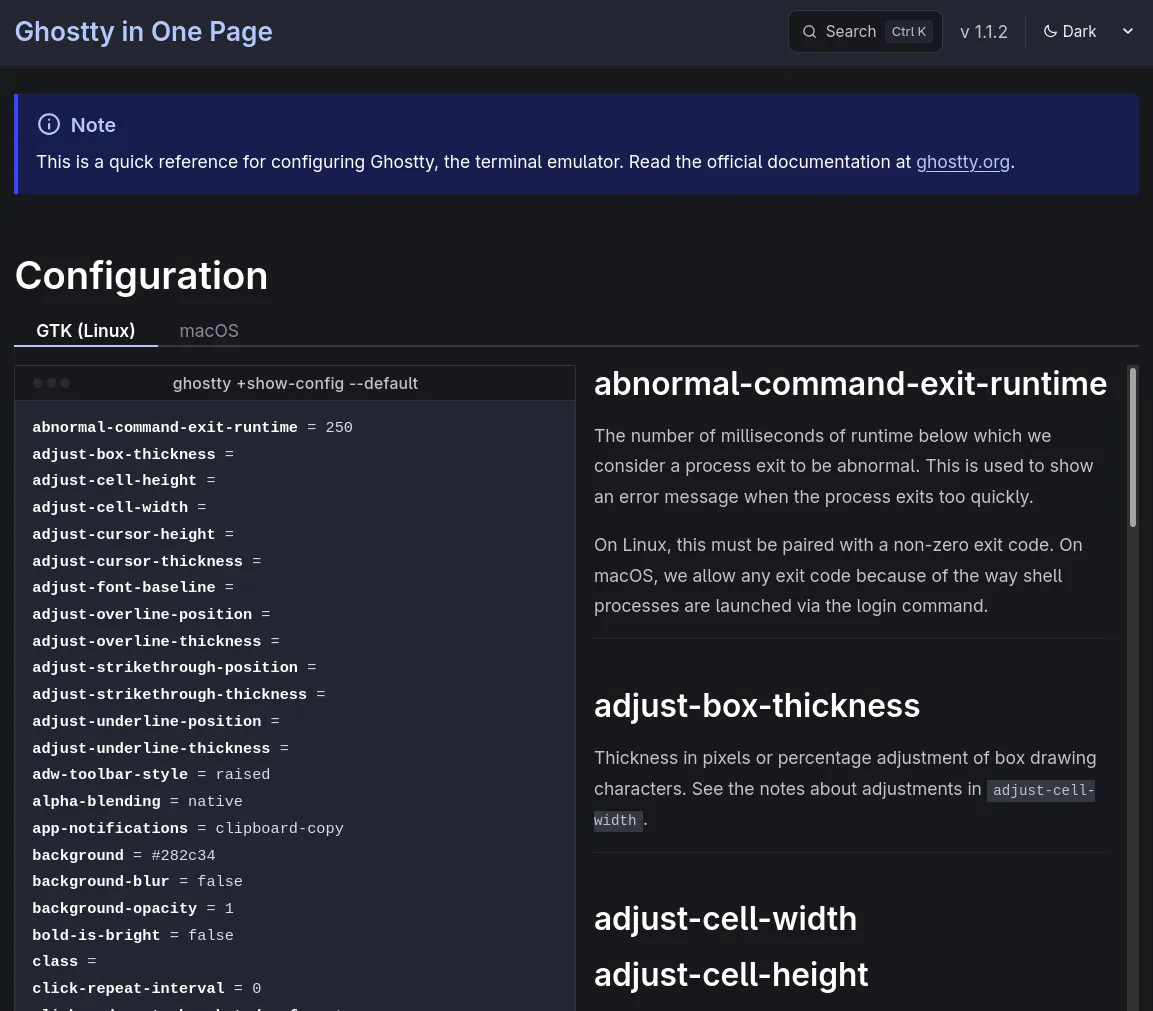The image size is (1153, 1011).
Task: Follow the ghostty.org link
Action: (x=963, y=162)
